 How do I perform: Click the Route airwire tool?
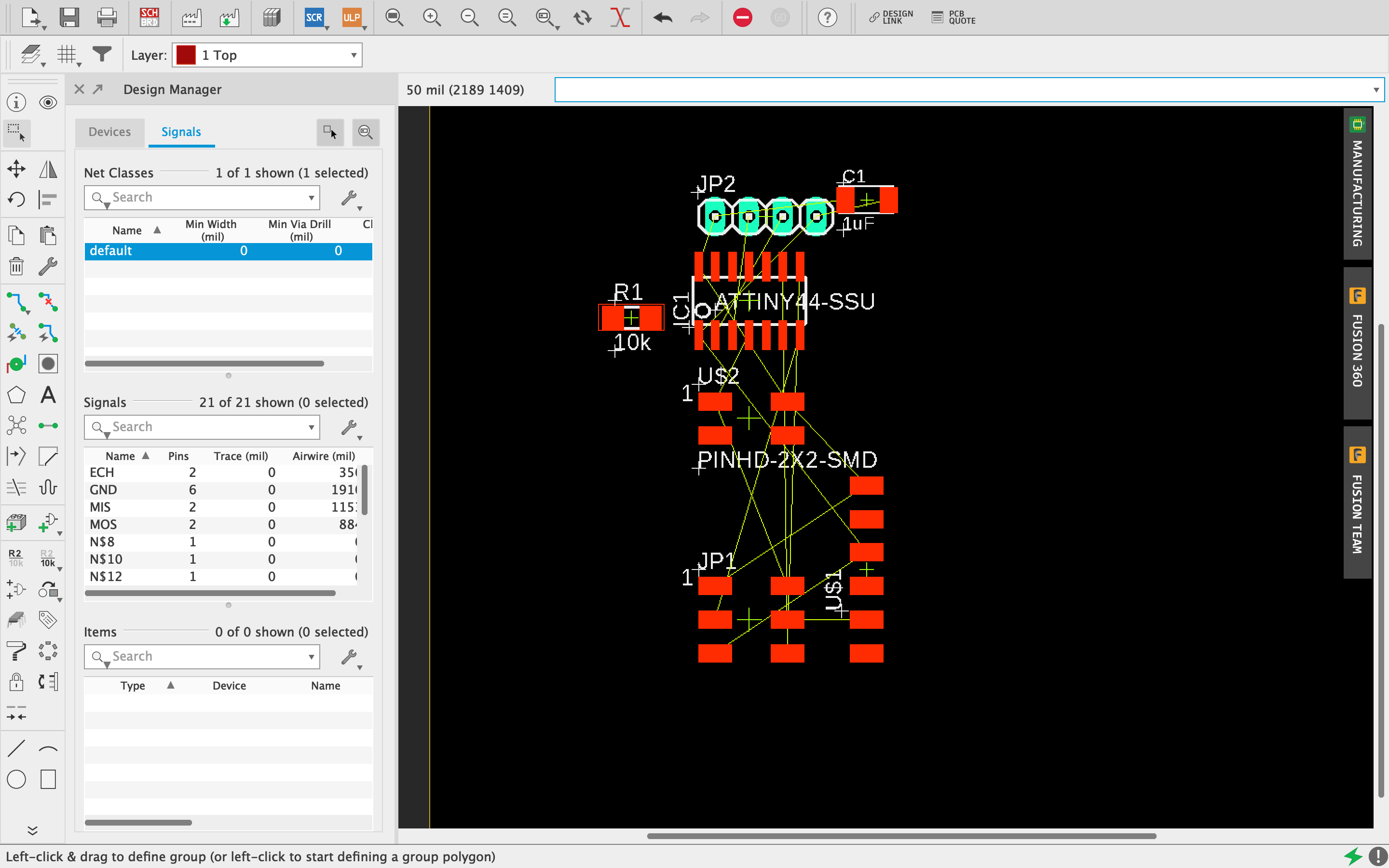pyautogui.click(x=16, y=302)
